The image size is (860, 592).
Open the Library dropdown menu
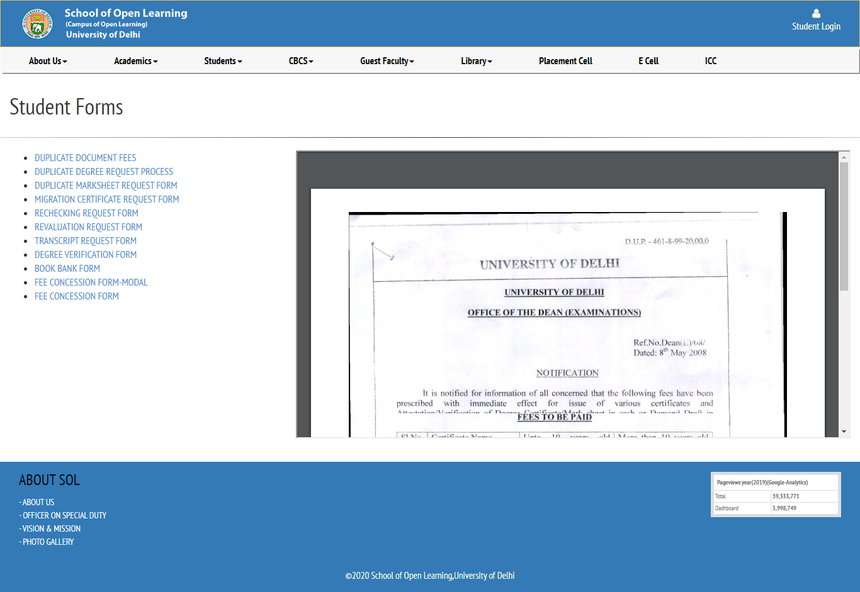click(477, 61)
